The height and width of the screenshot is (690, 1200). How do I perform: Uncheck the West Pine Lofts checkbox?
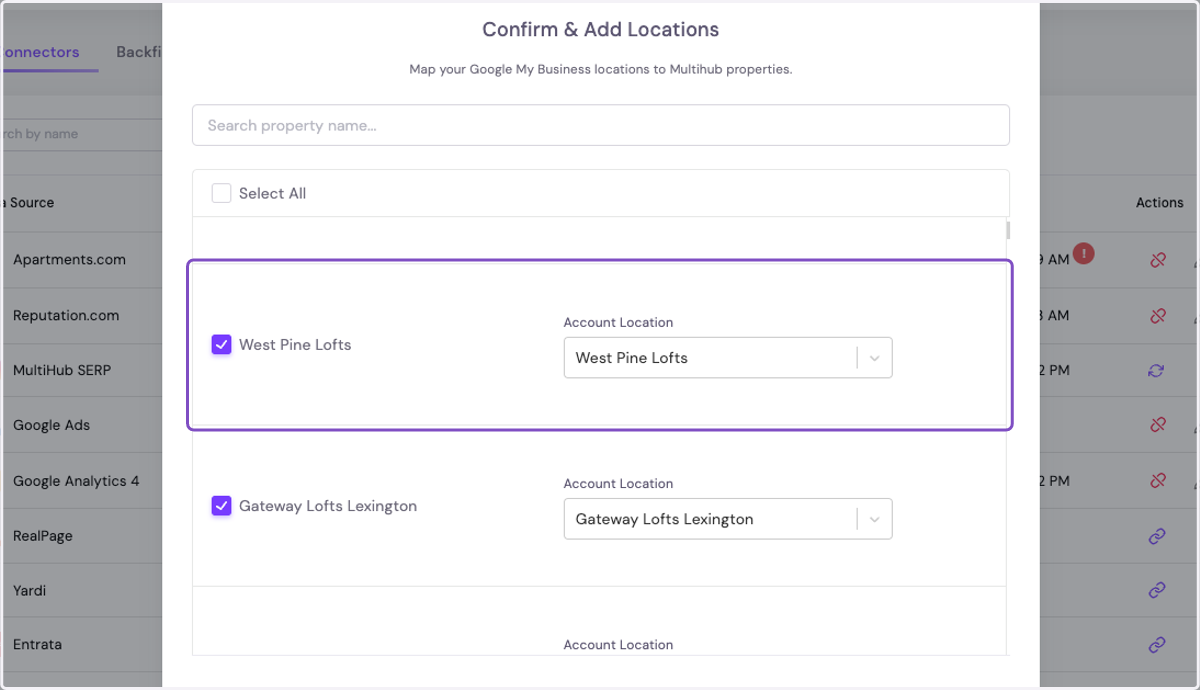221,344
